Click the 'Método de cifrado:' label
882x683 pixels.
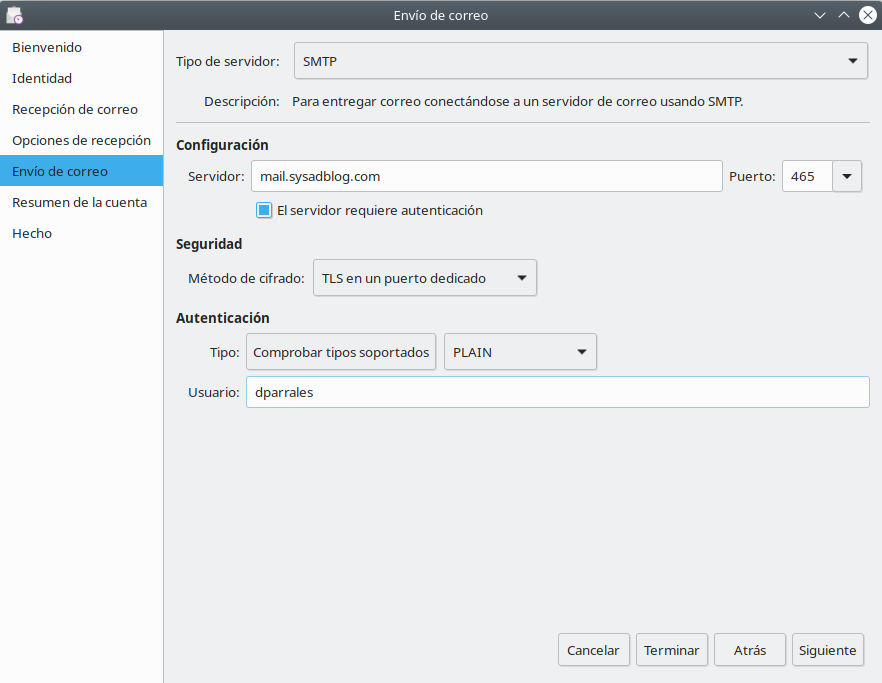coord(246,278)
